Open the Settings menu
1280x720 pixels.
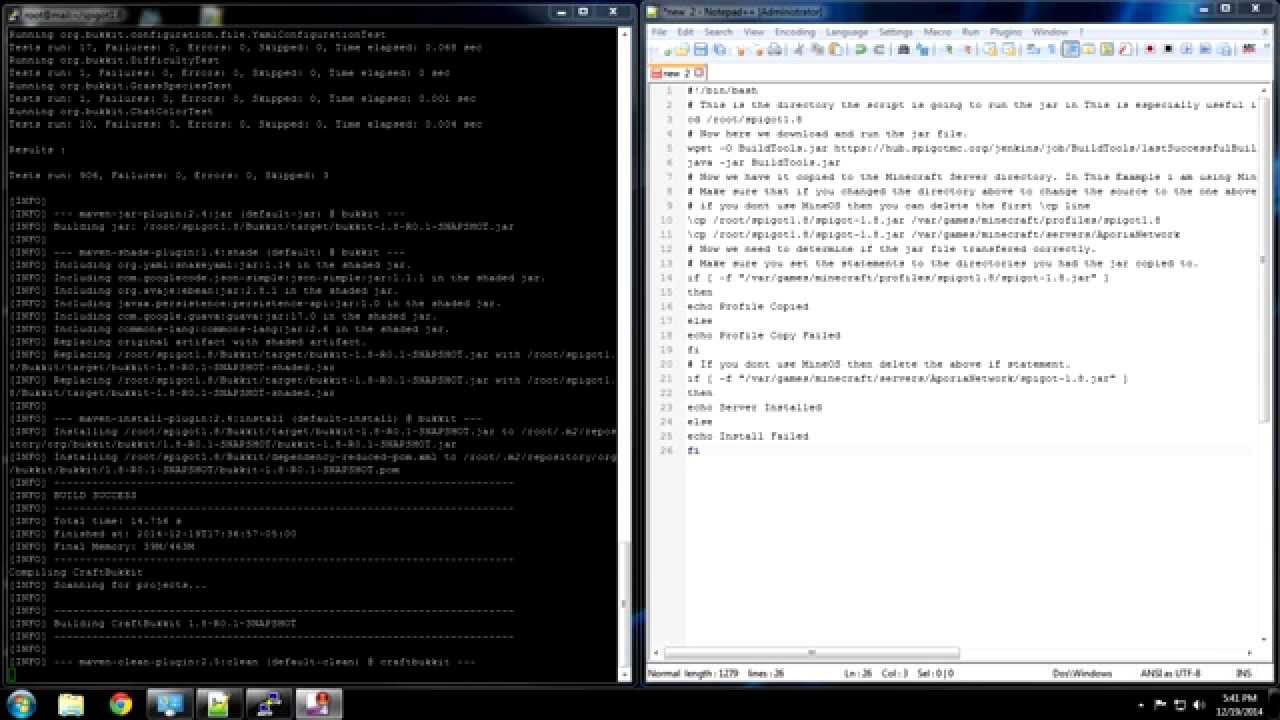tap(896, 32)
